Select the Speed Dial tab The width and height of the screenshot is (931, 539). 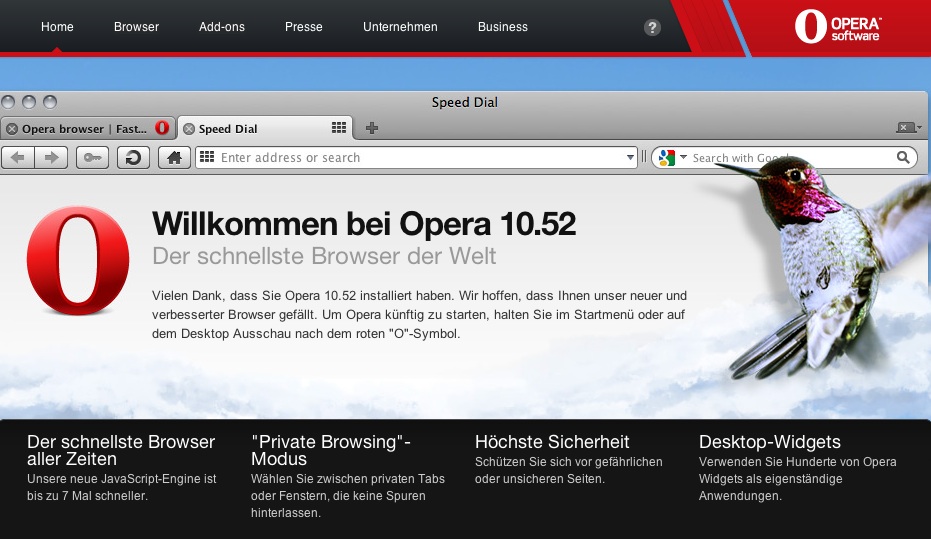point(264,129)
